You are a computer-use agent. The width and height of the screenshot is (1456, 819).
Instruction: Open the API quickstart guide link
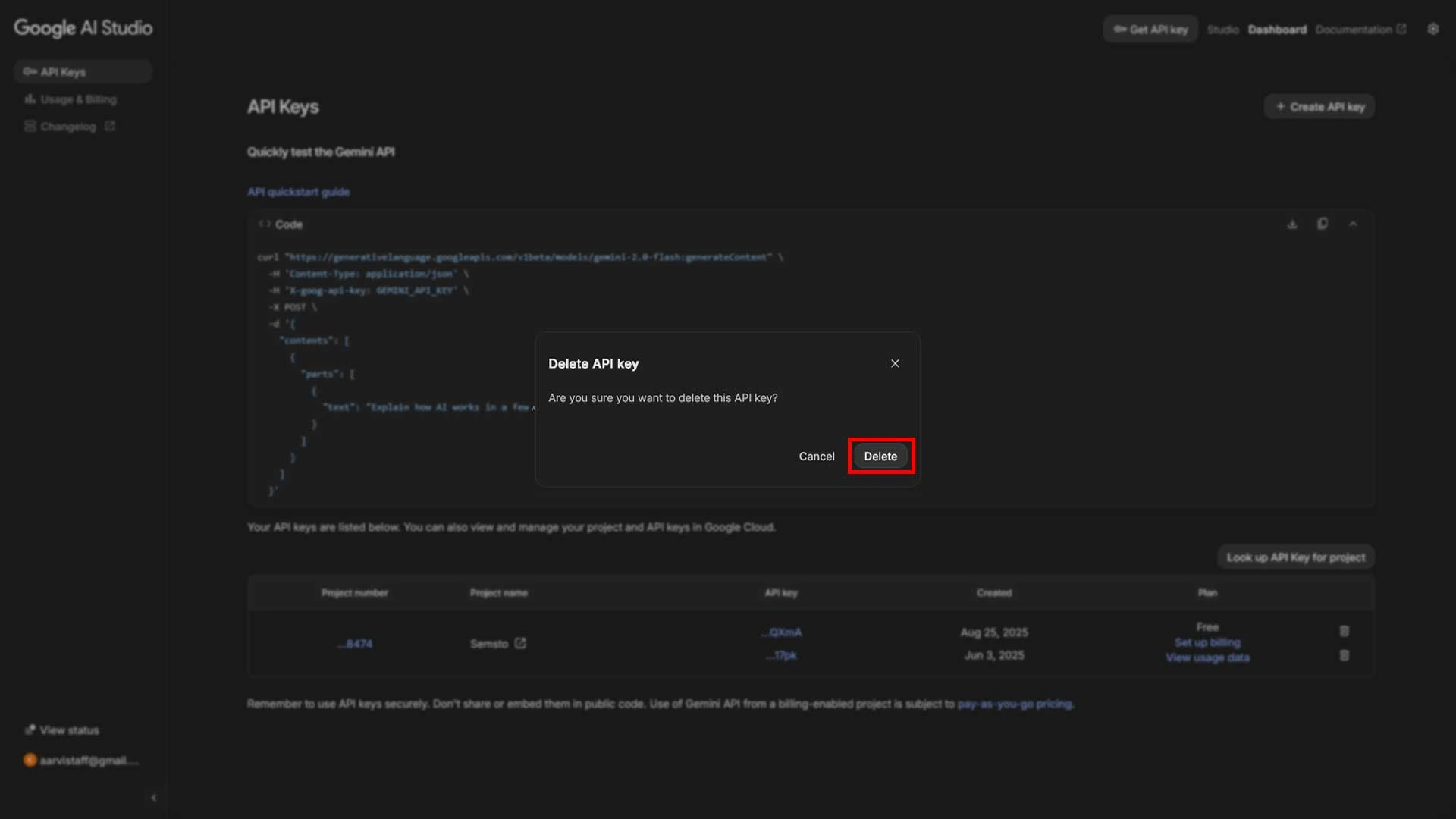298,192
